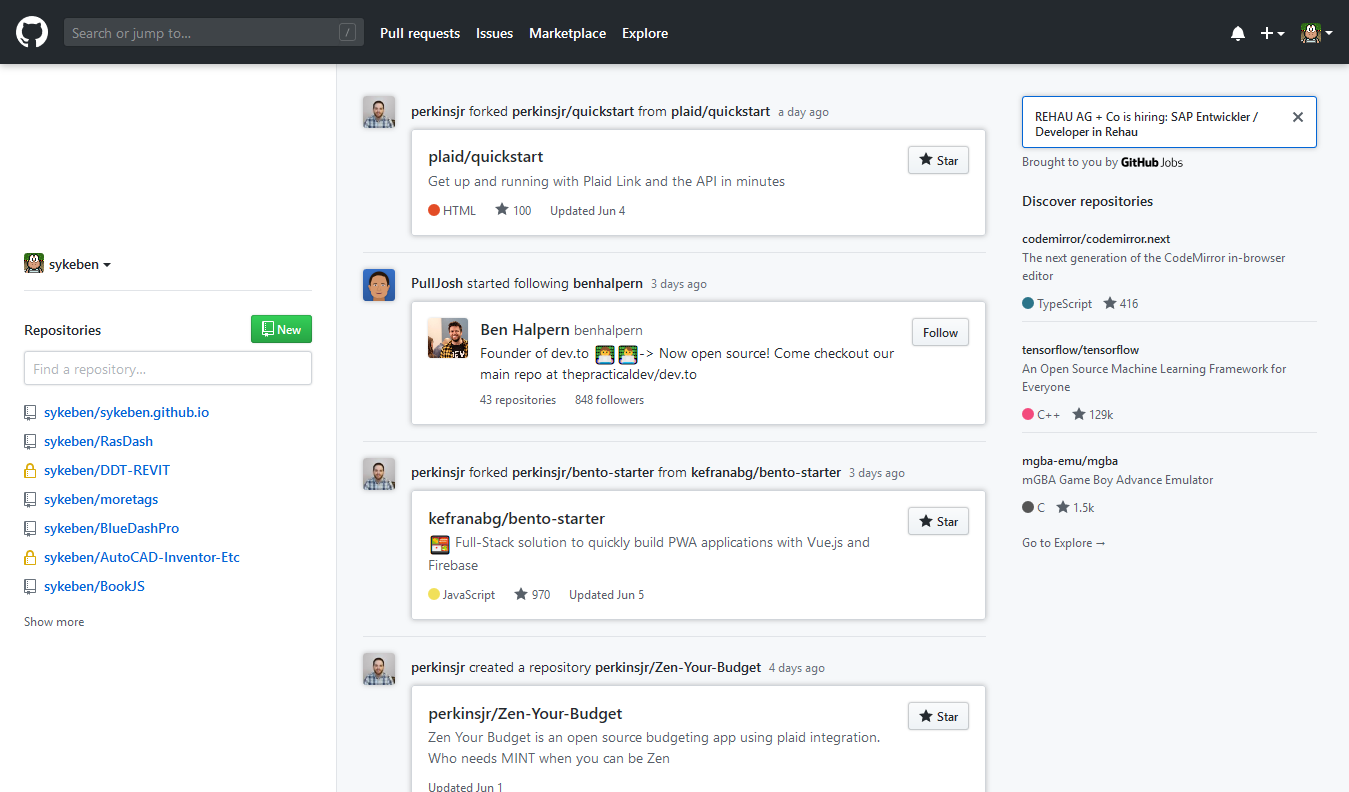
Task: Star the kefranabg/bento-starter repository
Action: click(x=938, y=521)
